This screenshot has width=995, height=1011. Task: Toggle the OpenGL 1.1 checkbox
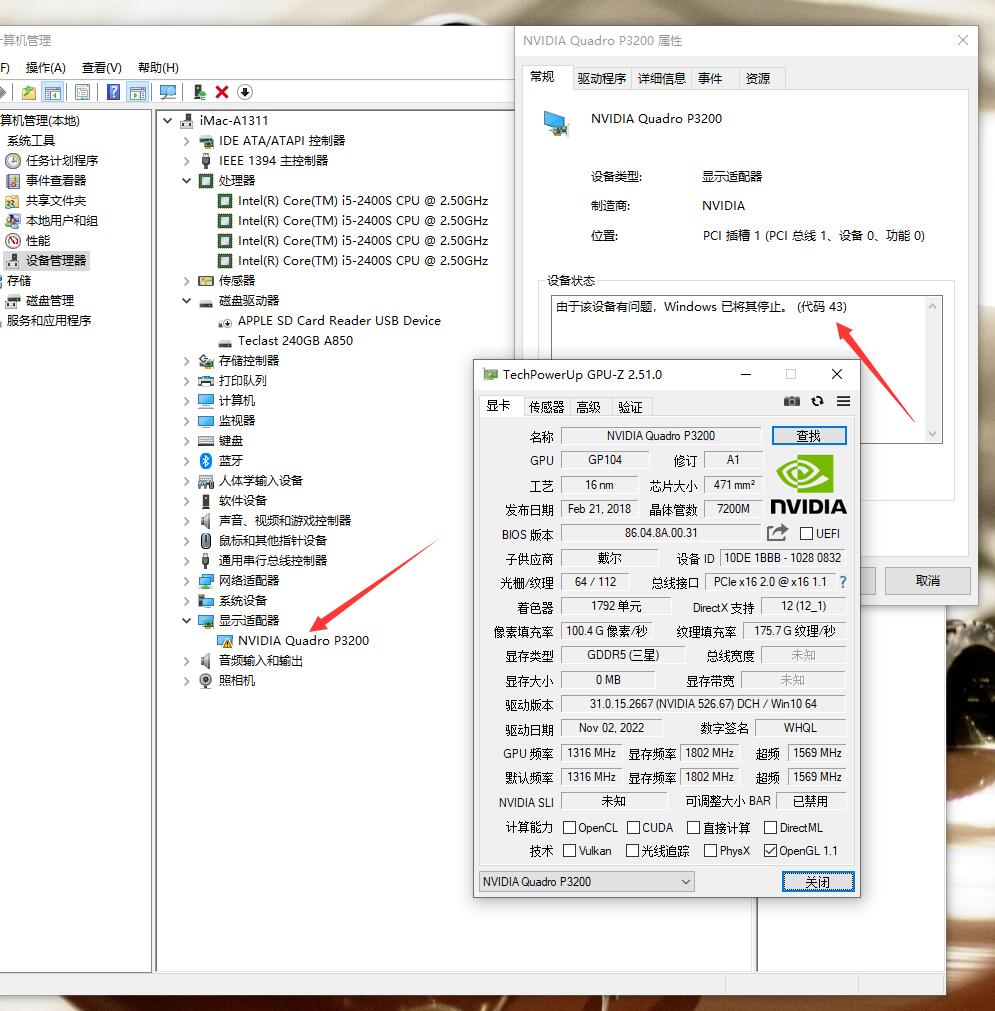point(770,850)
